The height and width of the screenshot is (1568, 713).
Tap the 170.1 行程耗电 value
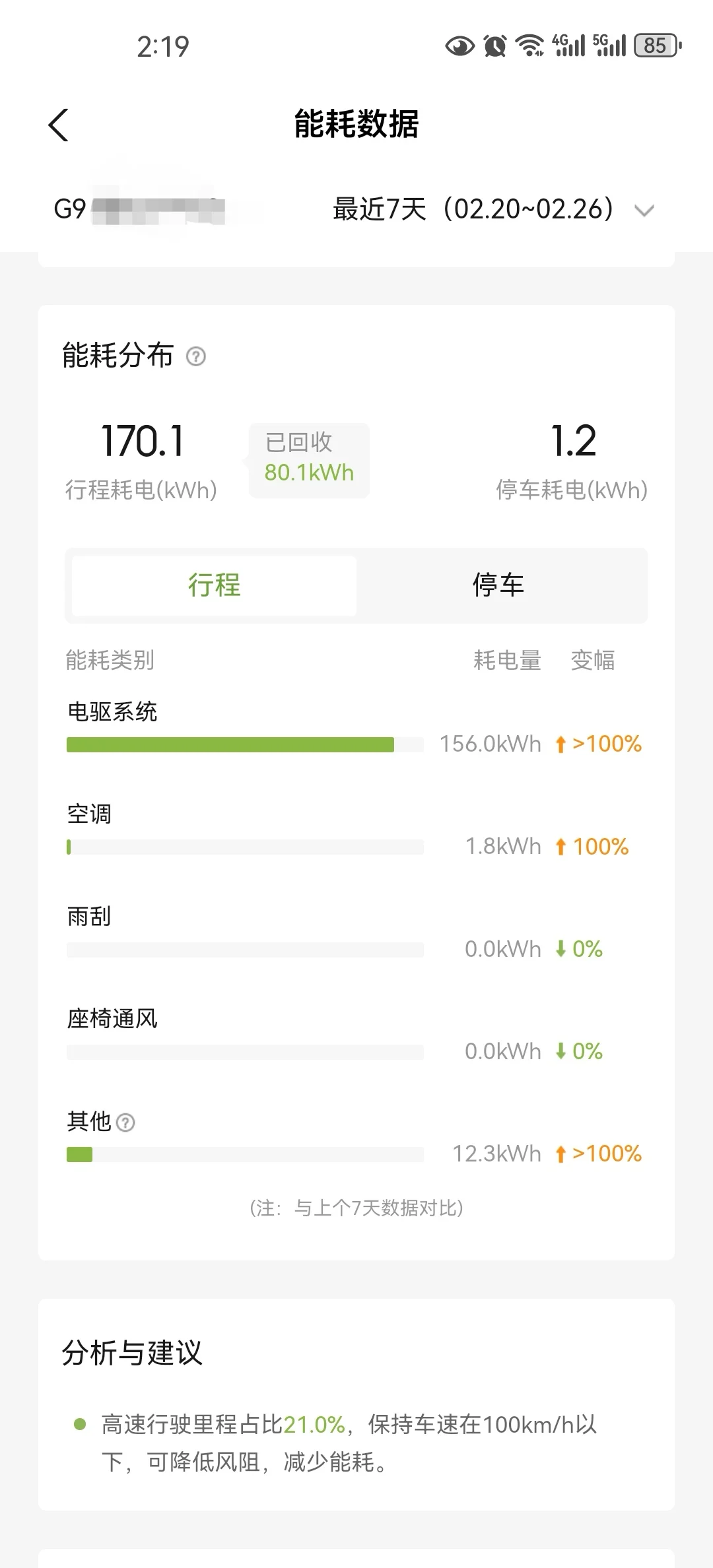pos(143,441)
